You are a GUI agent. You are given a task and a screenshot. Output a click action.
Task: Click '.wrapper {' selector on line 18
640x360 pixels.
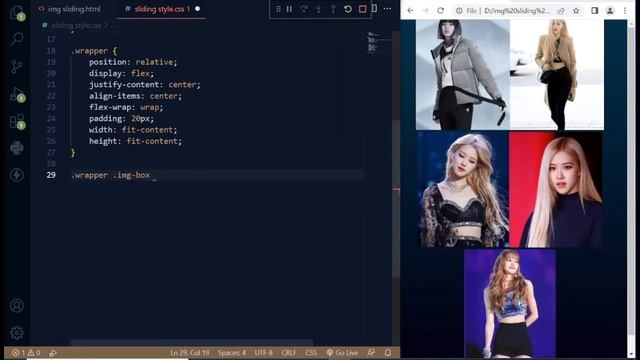[x=94, y=51]
